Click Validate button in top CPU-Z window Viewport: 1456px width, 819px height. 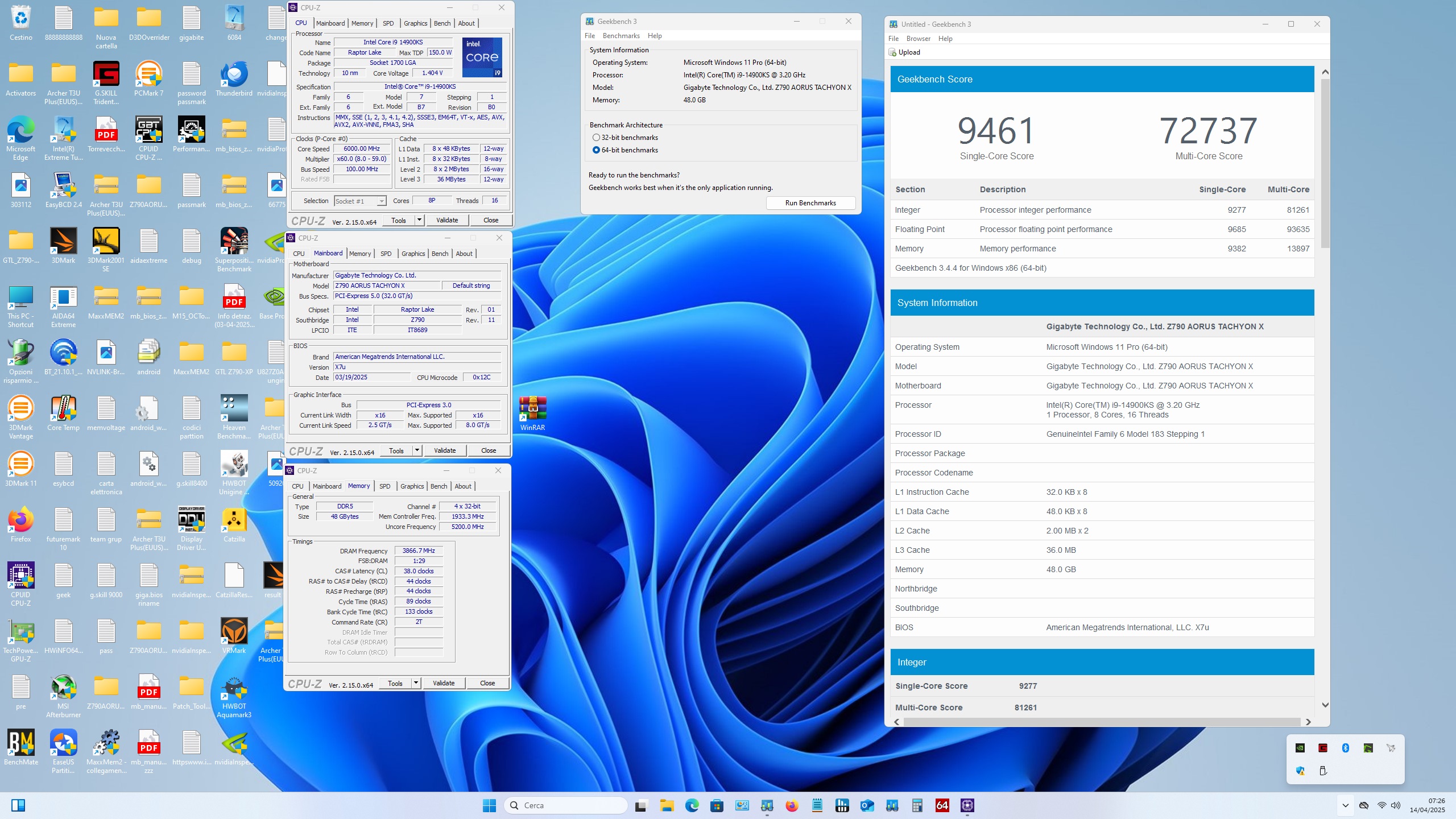tap(447, 220)
